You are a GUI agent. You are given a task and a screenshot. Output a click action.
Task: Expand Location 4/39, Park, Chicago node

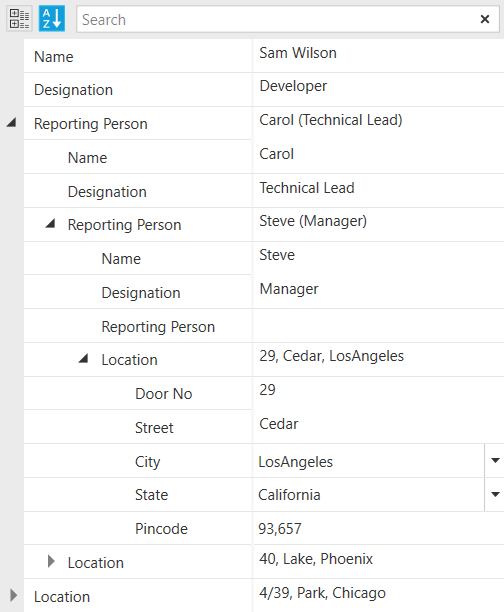(13, 596)
